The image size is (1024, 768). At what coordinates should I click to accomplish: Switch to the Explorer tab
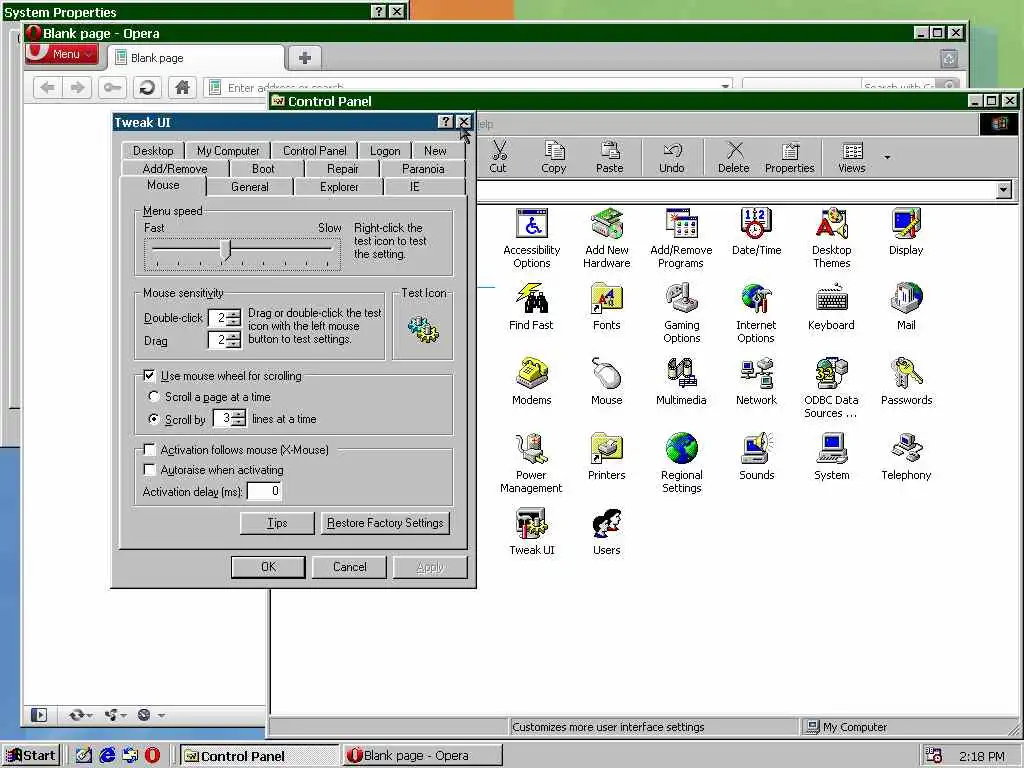[x=339, y=187]
